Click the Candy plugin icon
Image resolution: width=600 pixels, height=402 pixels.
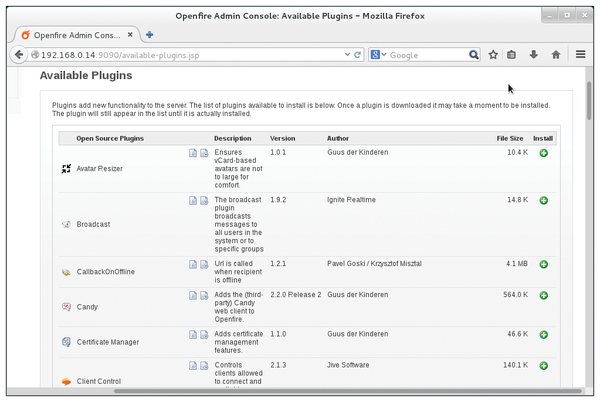point(66,307)
